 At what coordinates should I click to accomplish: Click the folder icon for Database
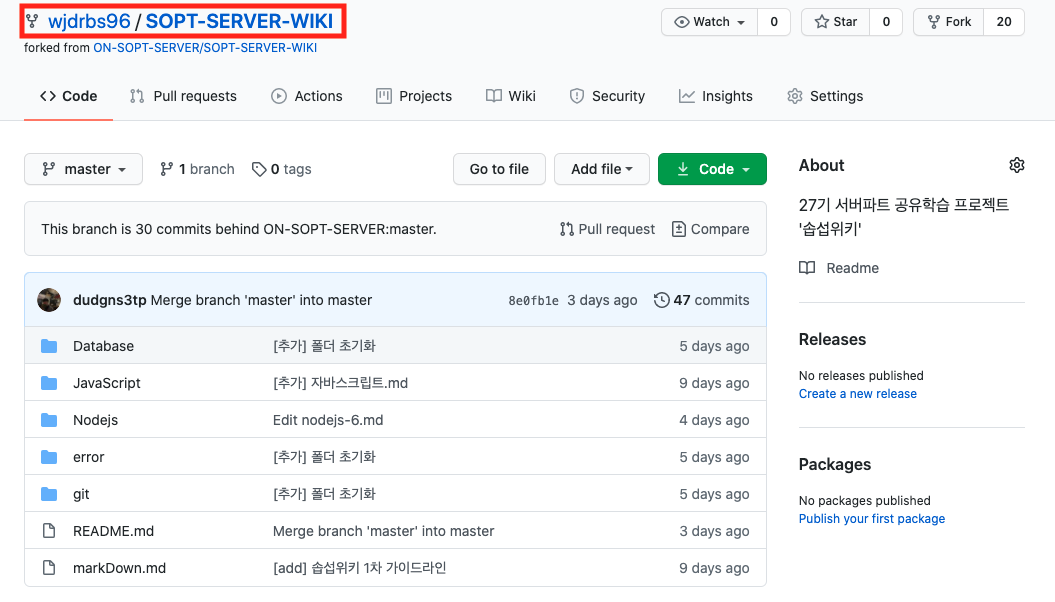tap(49, 346)
